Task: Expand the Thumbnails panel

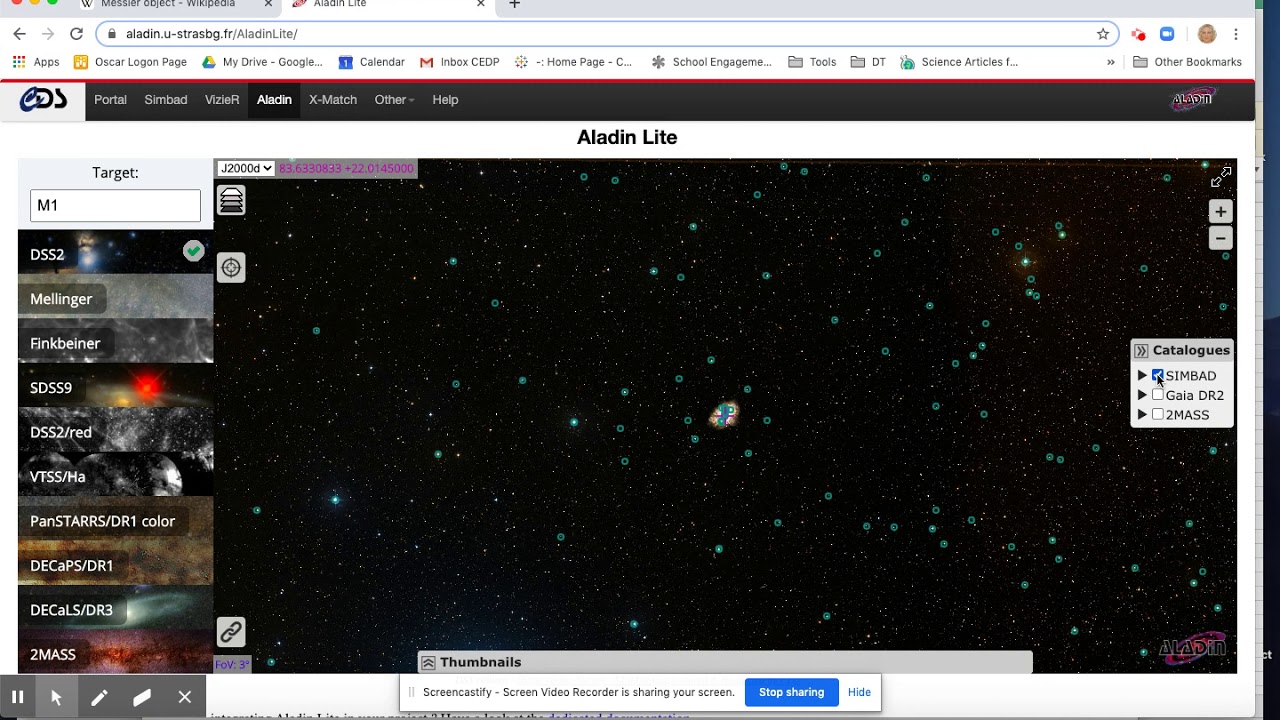Action: point(428,662)
